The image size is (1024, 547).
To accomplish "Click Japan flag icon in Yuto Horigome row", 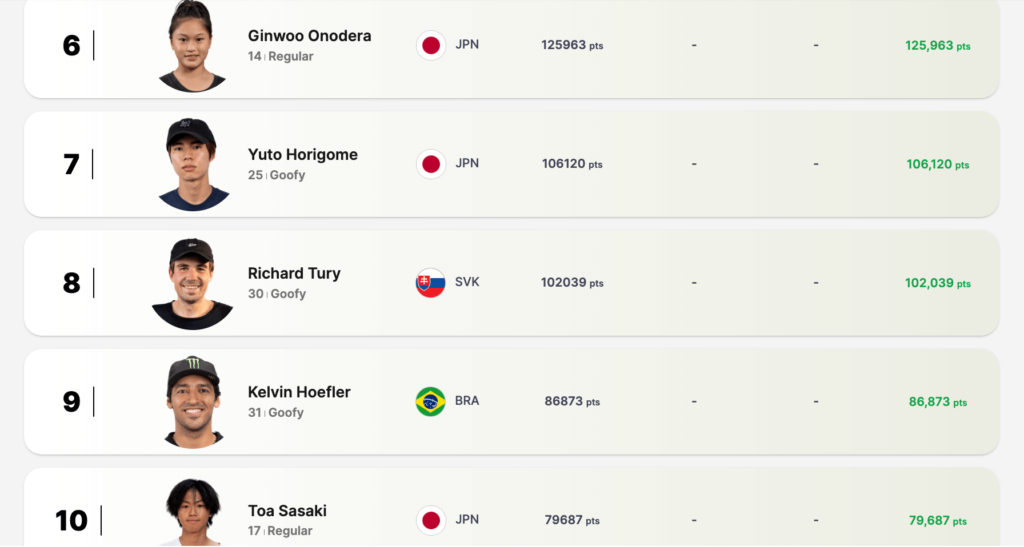I will tap(431, 164).
